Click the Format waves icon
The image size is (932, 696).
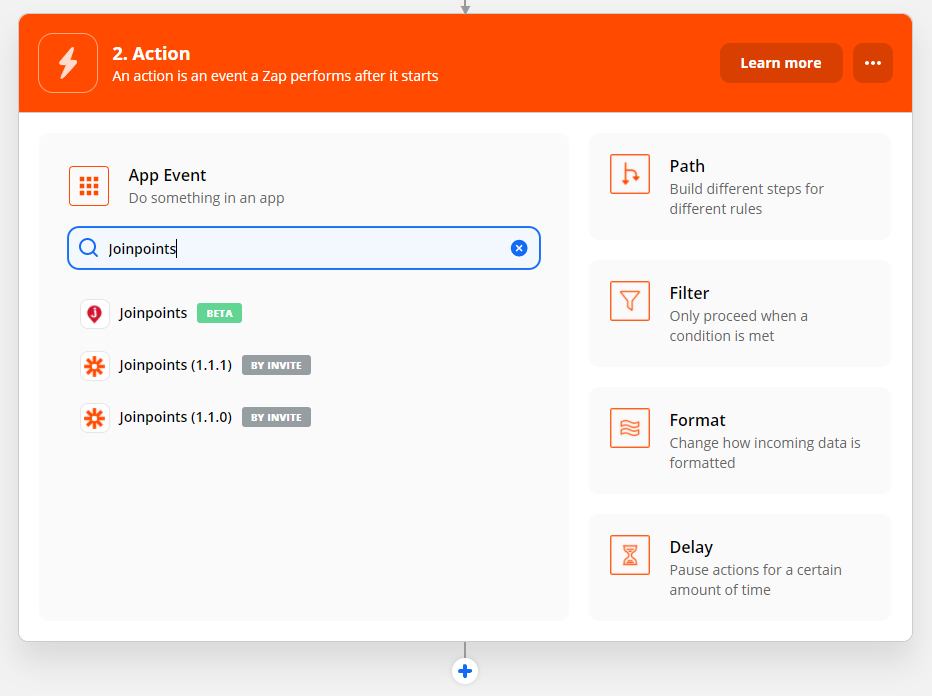tap(629, 428)
